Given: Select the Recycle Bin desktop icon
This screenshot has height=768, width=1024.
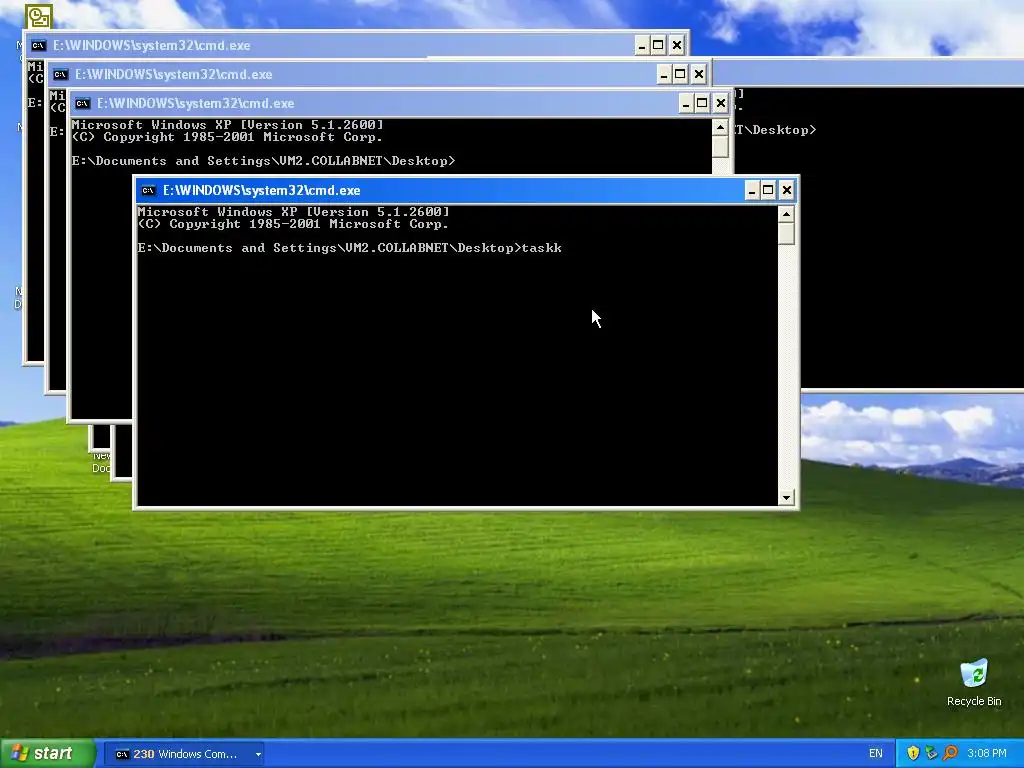Looking at the screenshot, I should click(x=974, y=682).
